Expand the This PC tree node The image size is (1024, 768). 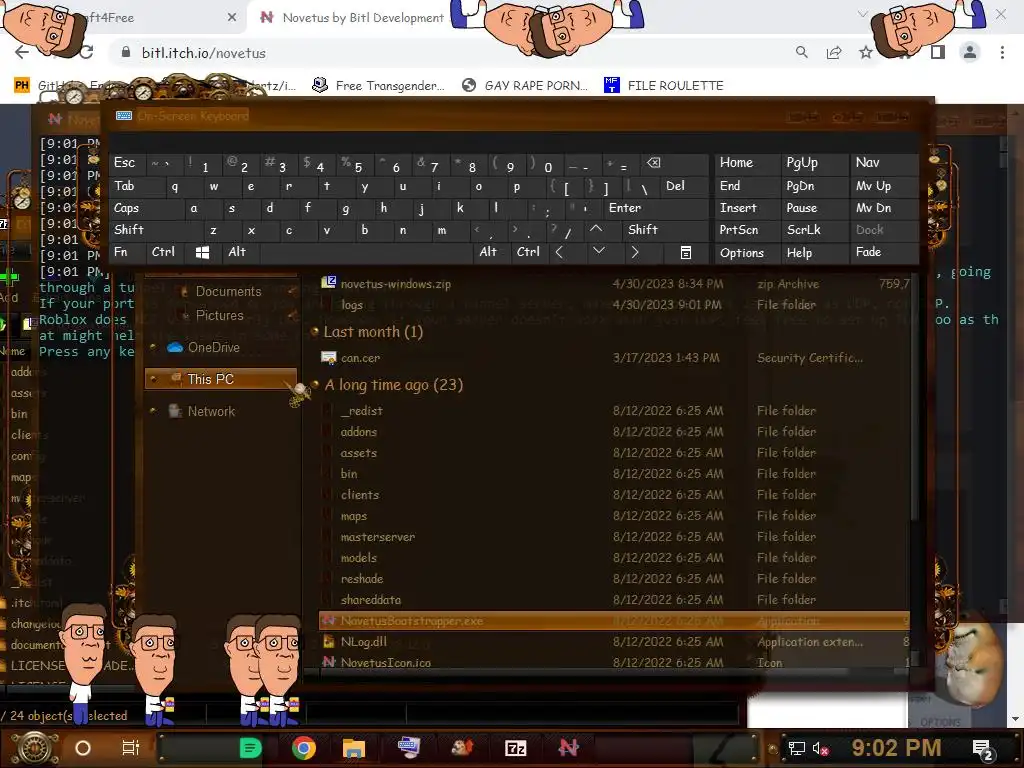tap(153, 379)
